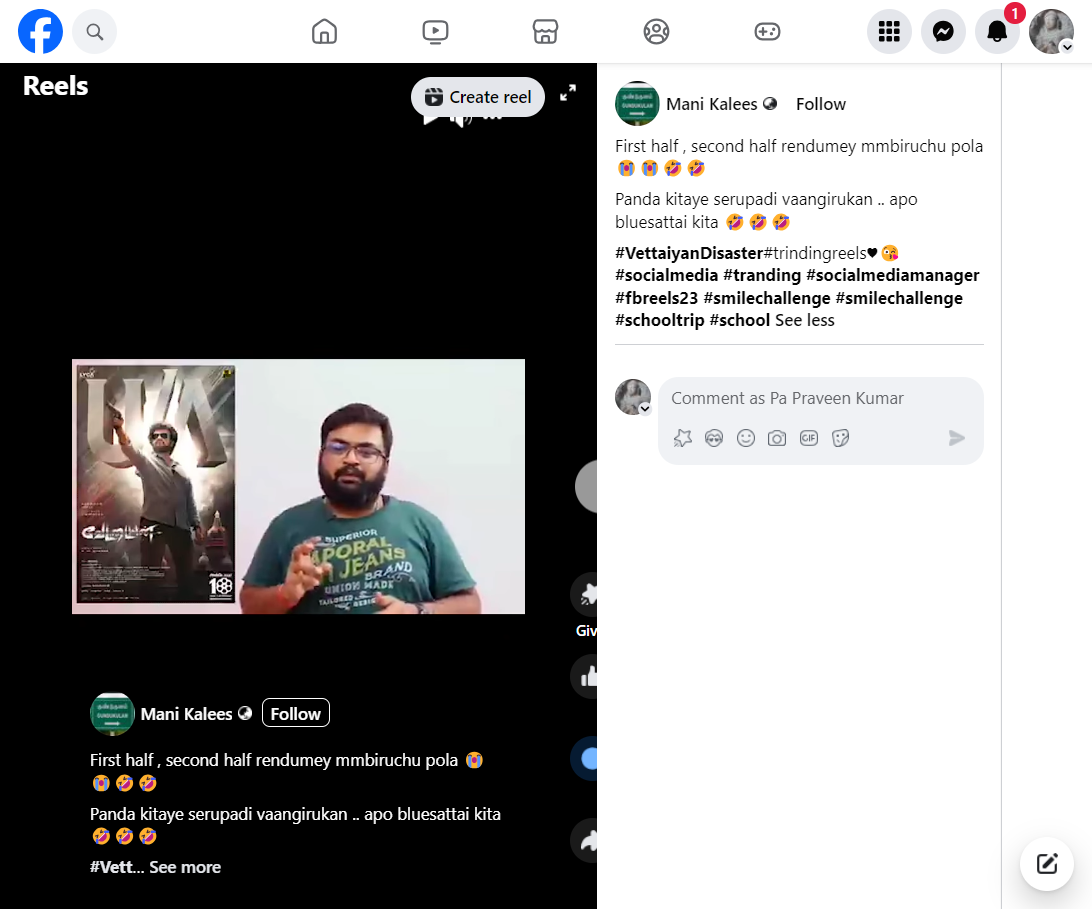Go to the Home feed tab
The image size is (1092, 909).
325,31
